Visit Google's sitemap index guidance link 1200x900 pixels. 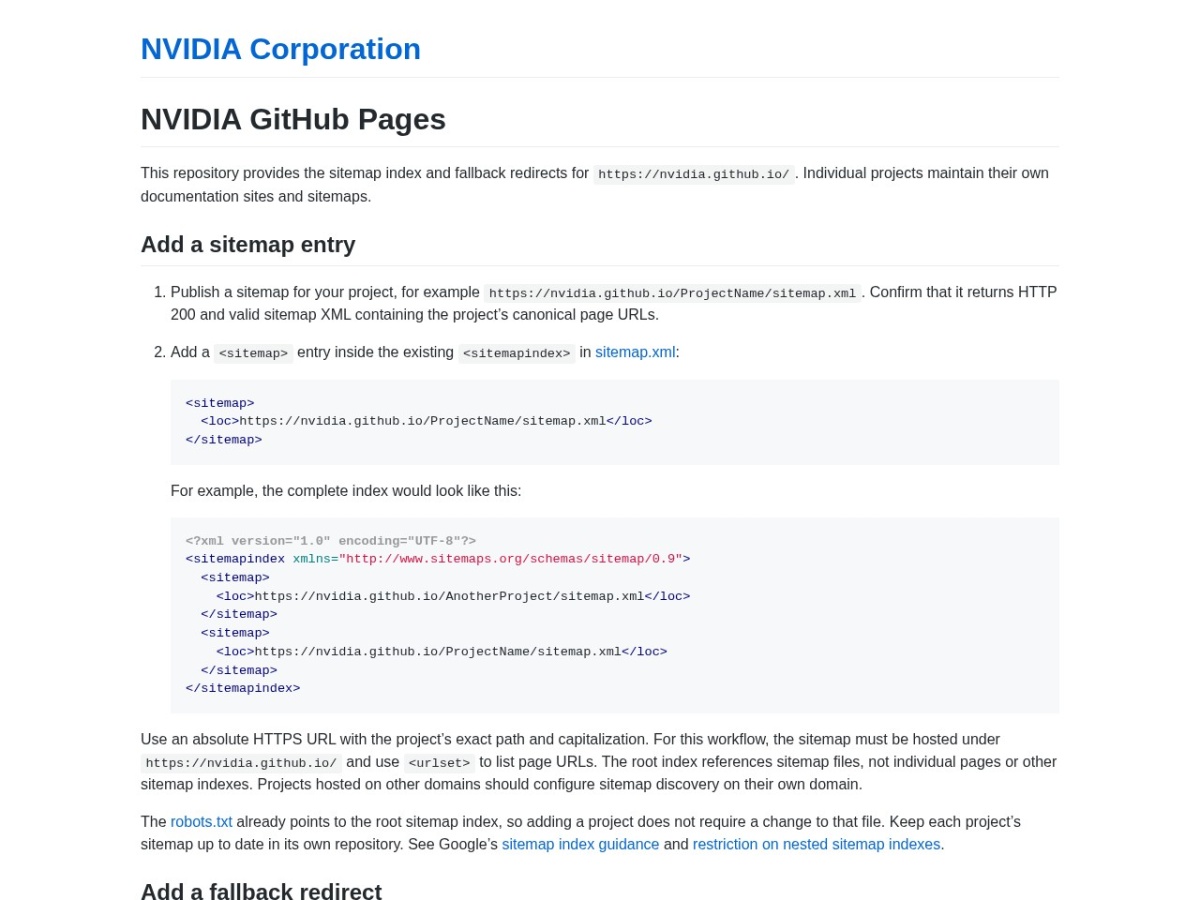pyautogui.click(x=580, y=844)
